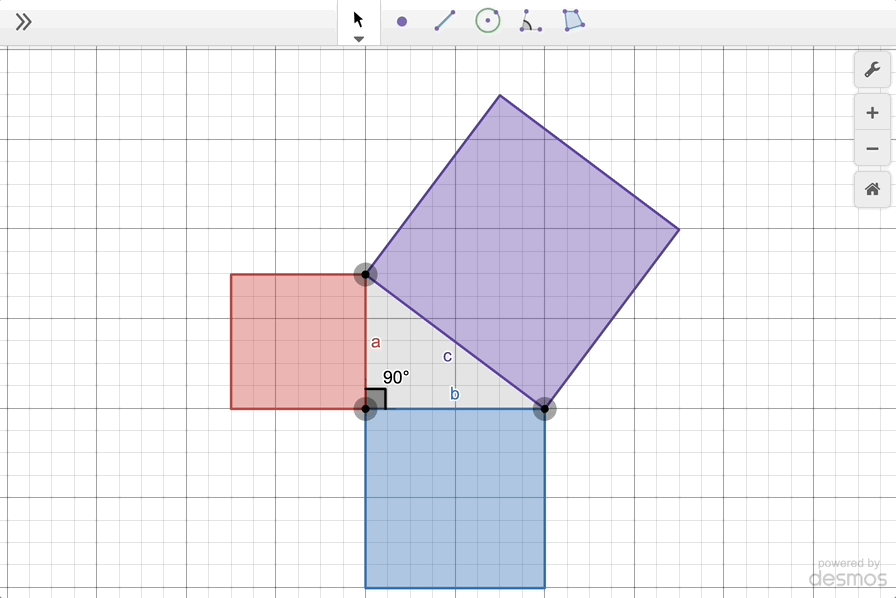Select the Point tool
This screenshot has height=598, width=896.
[x=402, y=19]
